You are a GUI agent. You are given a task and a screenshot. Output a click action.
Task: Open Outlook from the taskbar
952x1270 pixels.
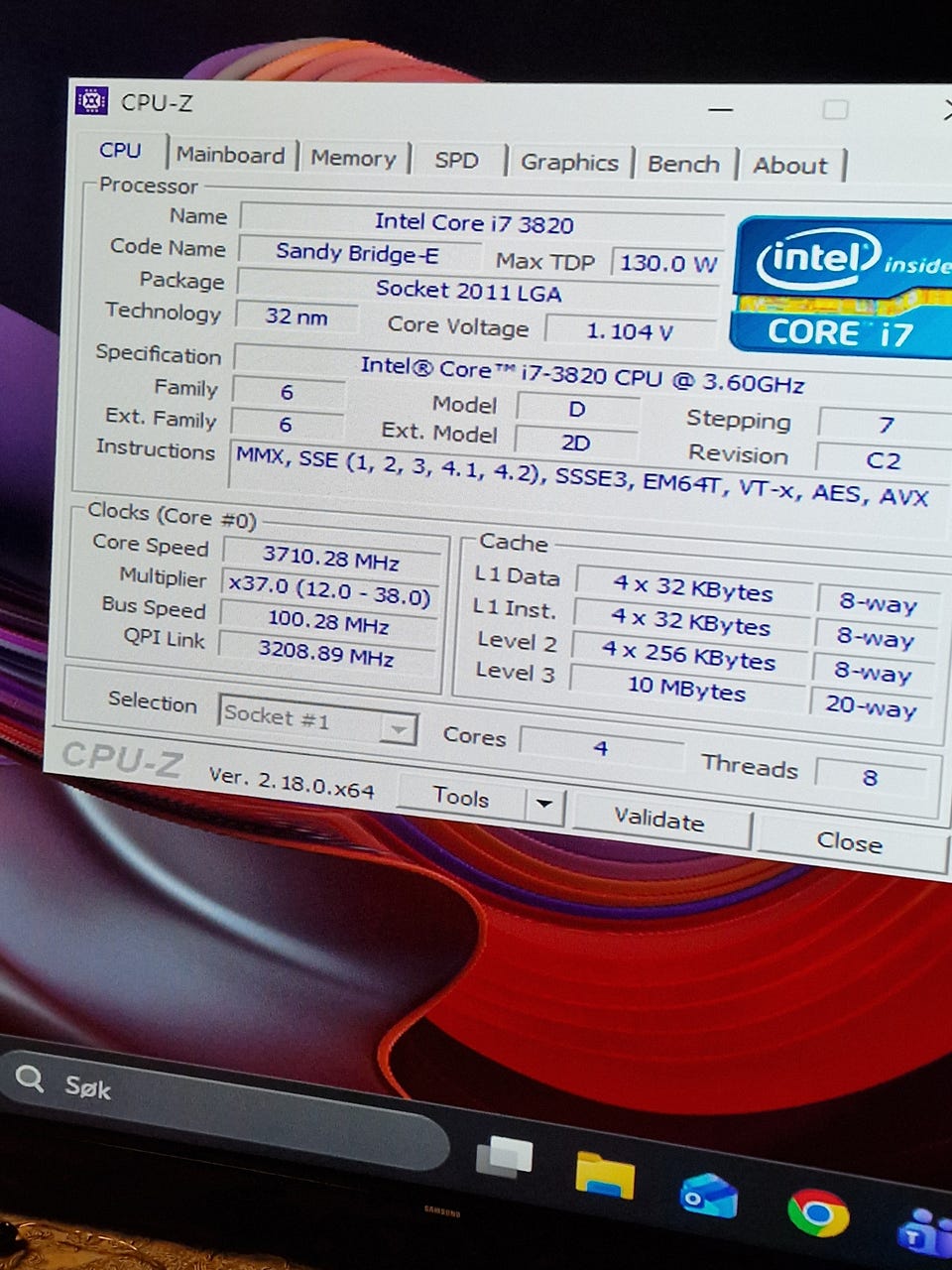[709, 1195]
